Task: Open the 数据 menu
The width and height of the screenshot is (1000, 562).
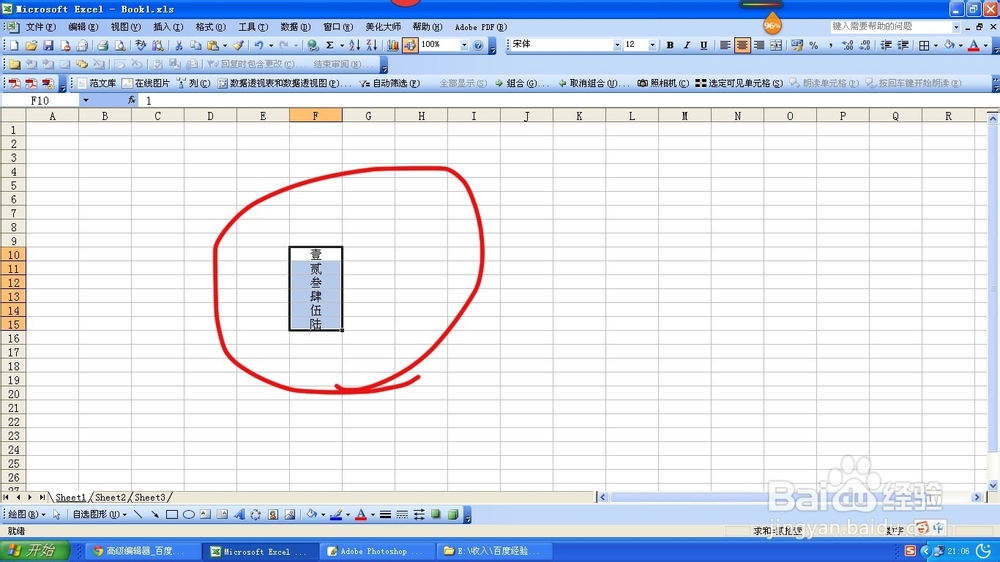Action: pos(295,27)
